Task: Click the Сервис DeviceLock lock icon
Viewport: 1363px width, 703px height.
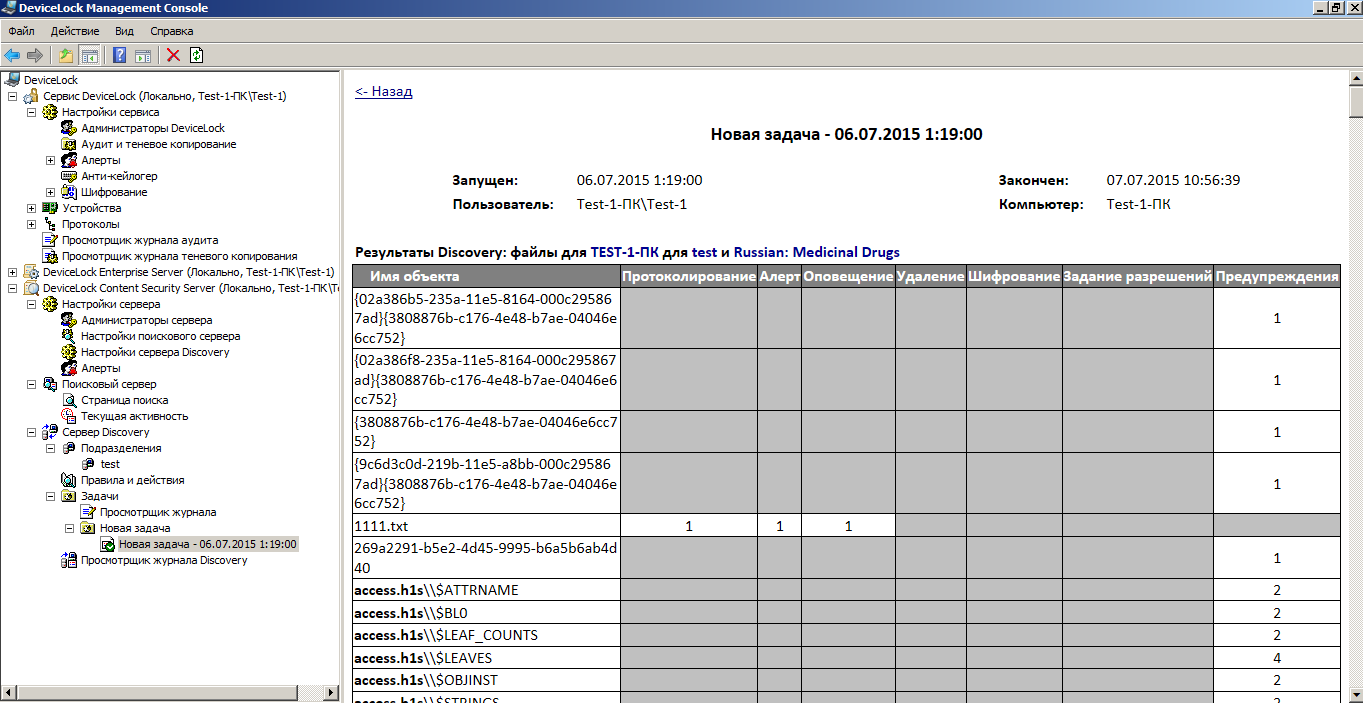Action: click(32, 96)
